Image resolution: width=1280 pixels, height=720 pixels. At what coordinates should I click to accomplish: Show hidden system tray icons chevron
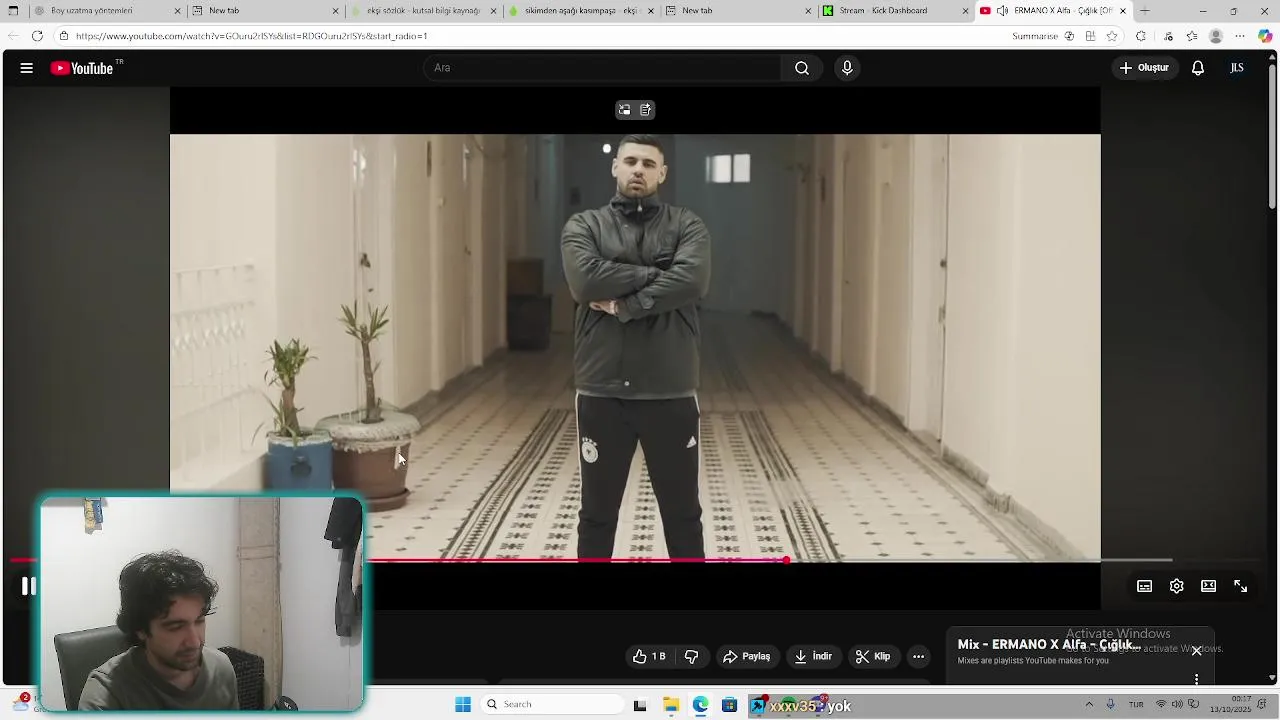pyautogui.click(x=1089, y=705)
